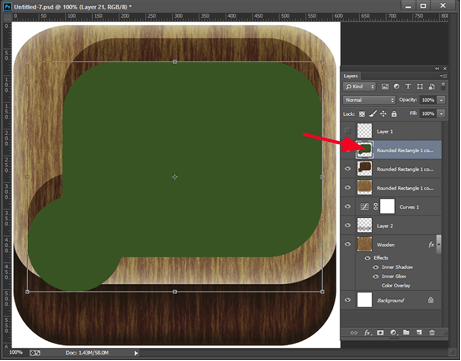This screenshot has width=461, height=361.
Task: Open the Kind filter type dropdown
Action: (x=359, y=87)
